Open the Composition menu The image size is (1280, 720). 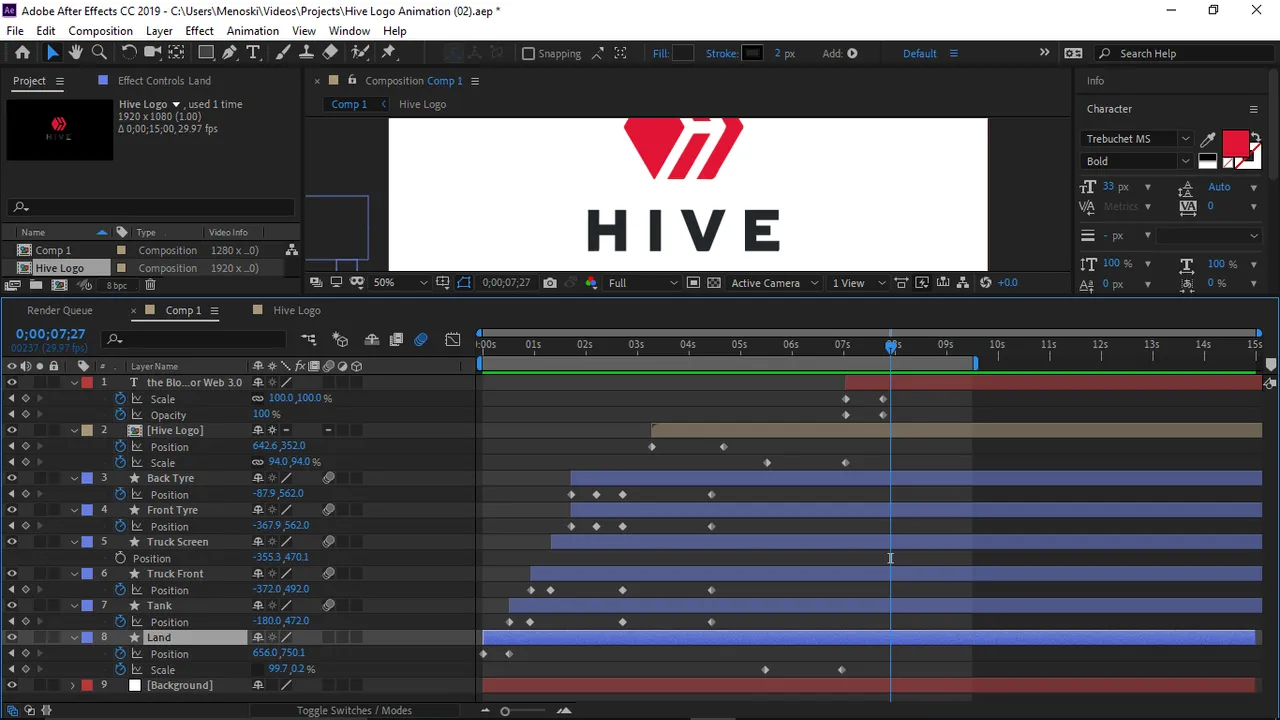(100, 31)
